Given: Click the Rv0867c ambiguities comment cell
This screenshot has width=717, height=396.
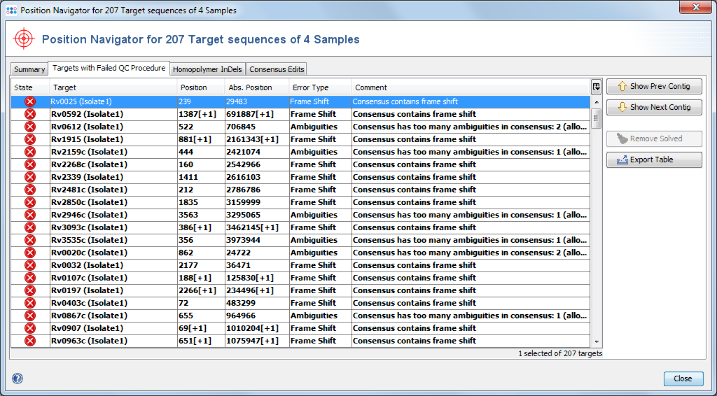Looking at the screenshot, I should coord(471,316).
